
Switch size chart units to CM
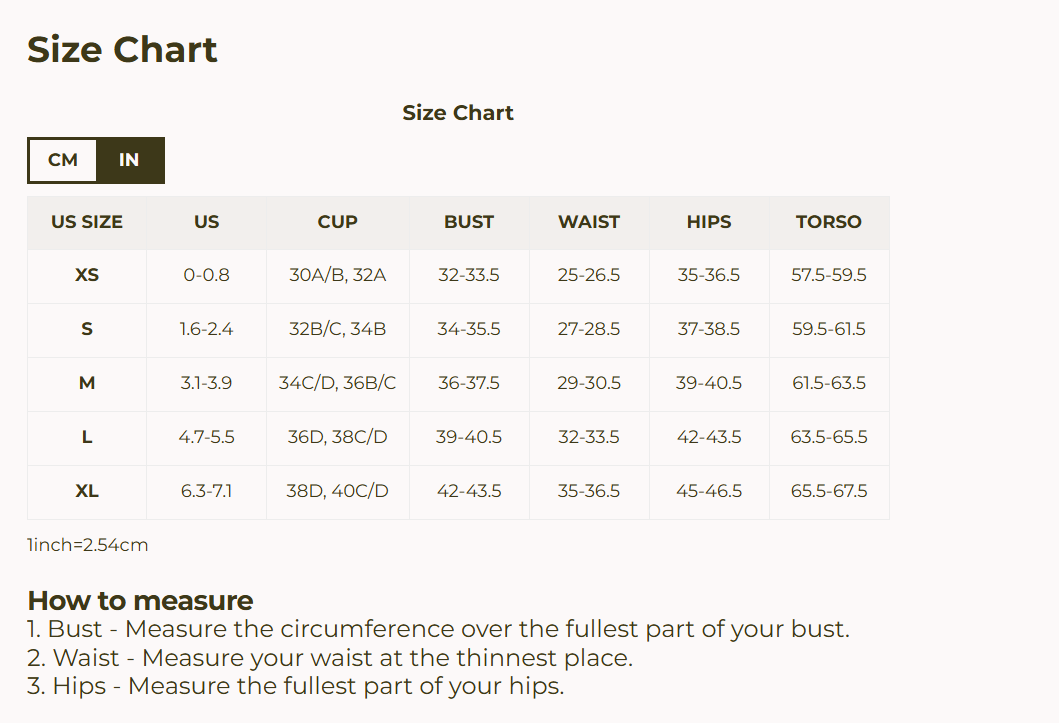63,160
